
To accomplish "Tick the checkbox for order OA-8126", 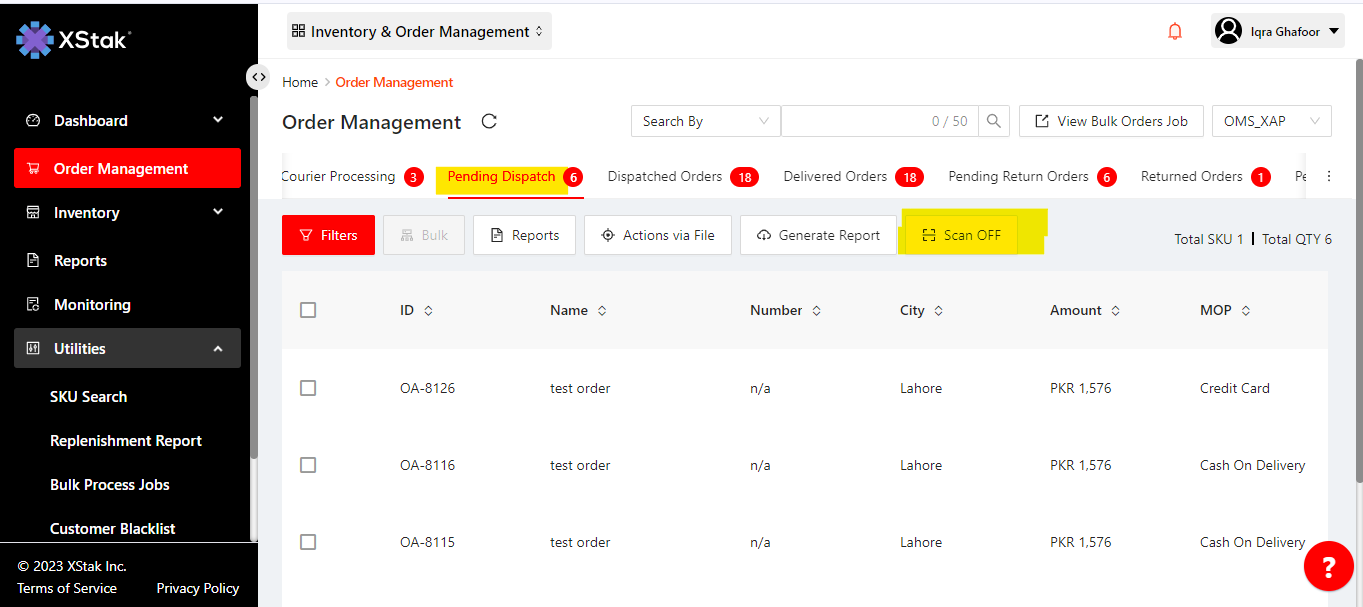I will tap(308, 388).
